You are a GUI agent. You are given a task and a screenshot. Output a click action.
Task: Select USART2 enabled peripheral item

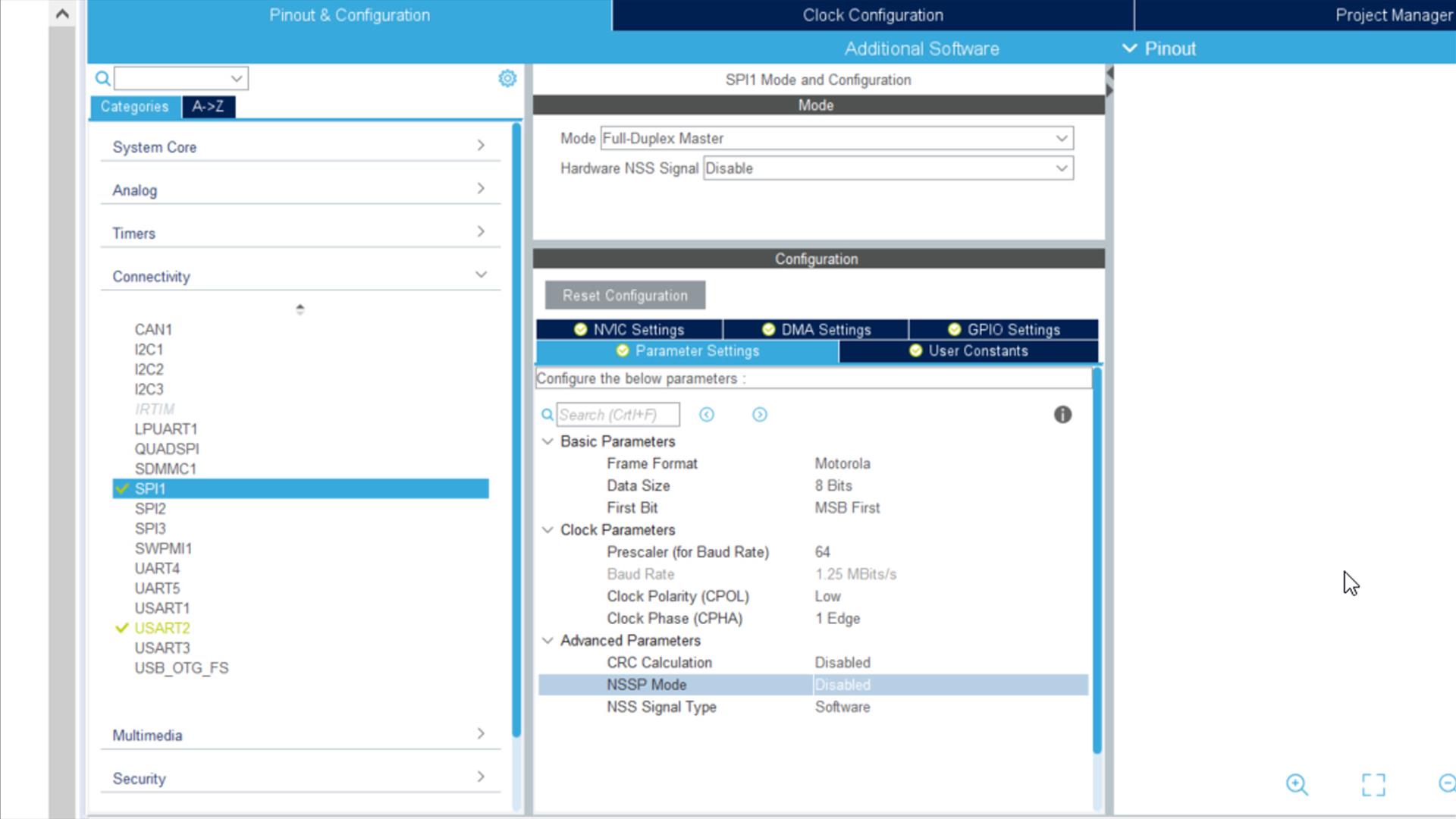(x=162, y=628)
